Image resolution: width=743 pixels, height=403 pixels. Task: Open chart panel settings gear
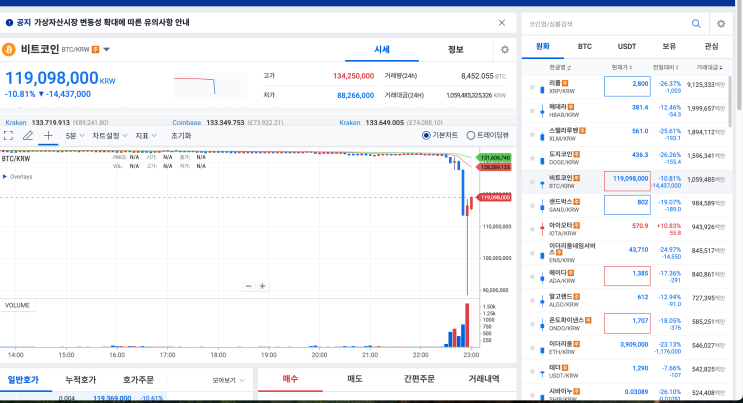coord(505,49)
